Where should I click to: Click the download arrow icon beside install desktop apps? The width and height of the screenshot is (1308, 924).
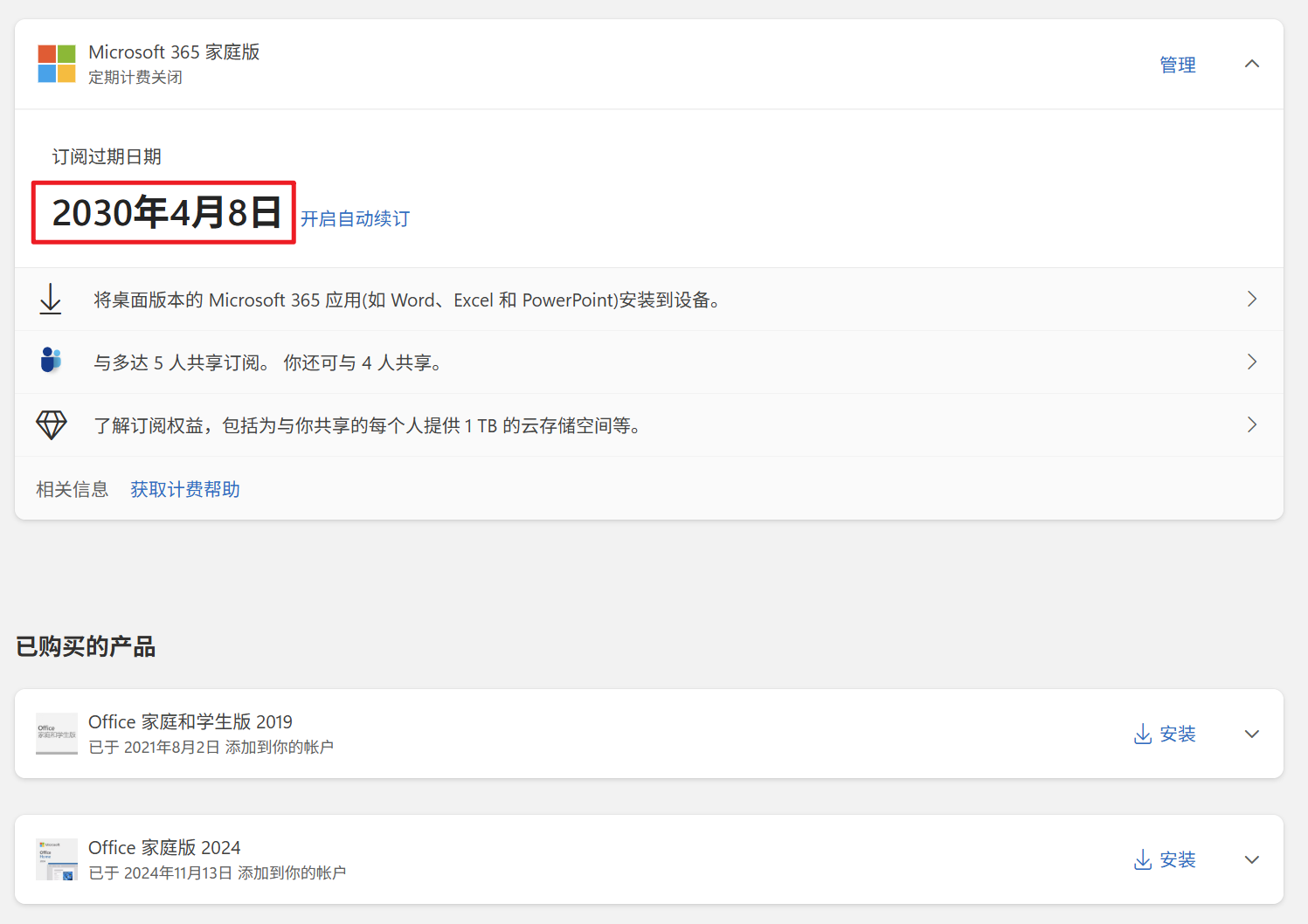coord(51,299)
